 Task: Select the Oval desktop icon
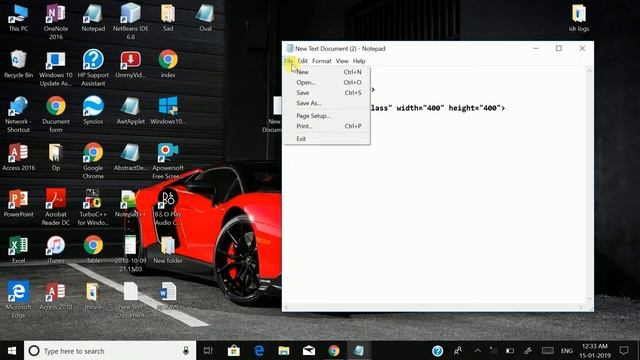click(x=205, y=18)
